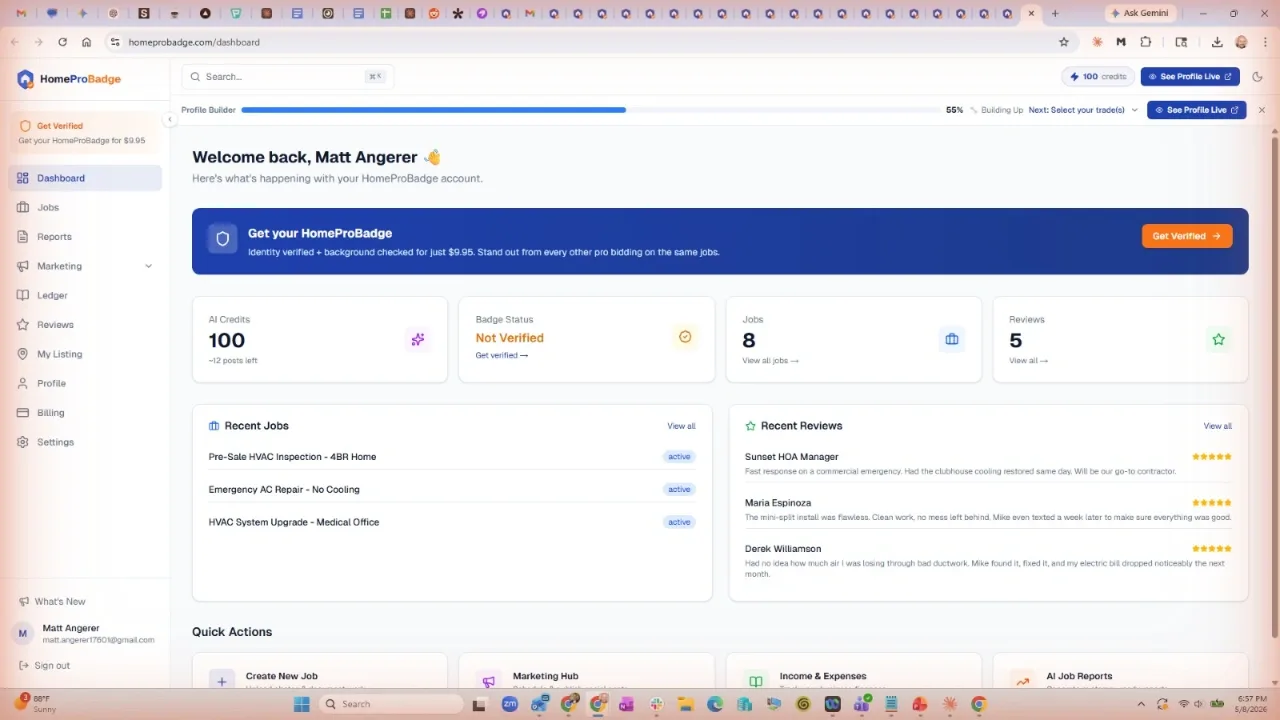This screenshot has width=1280, height=720.
Task: Click See Profile Live in Profile Builder bar
Action: (x=1196, y=110)
